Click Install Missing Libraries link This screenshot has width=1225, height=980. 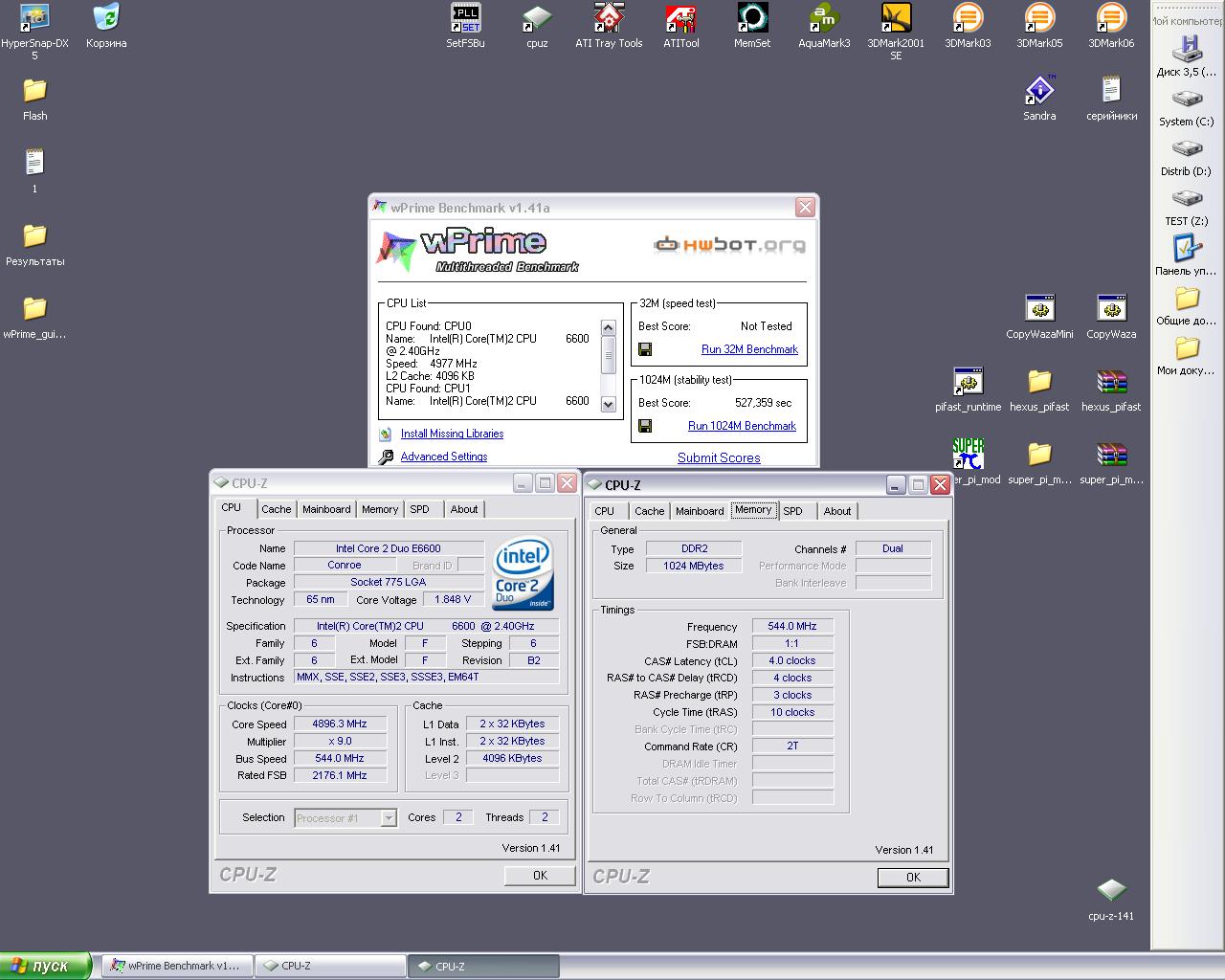tap(452, 434)
